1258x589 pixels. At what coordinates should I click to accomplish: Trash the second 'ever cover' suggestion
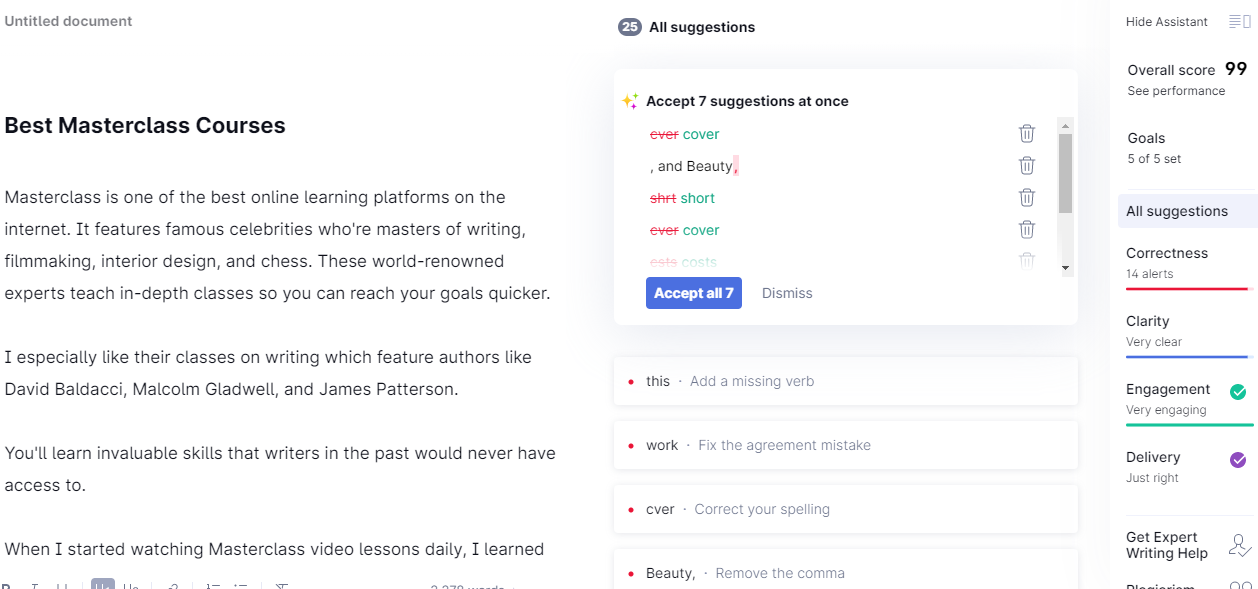click(x=1026, y=230)
